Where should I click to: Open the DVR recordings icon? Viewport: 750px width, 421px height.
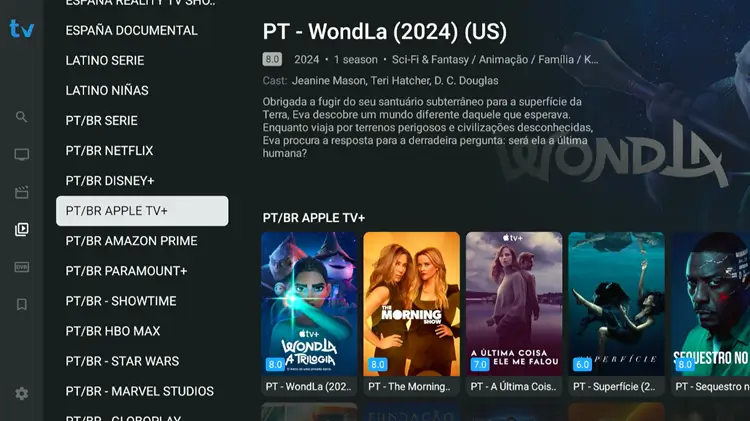(x=22, y=267)
